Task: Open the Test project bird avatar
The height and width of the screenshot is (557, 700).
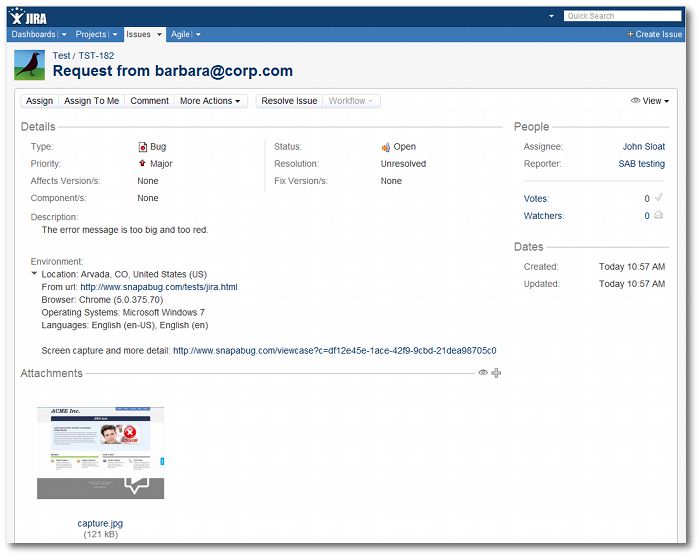Action: [x=29, y=65]
